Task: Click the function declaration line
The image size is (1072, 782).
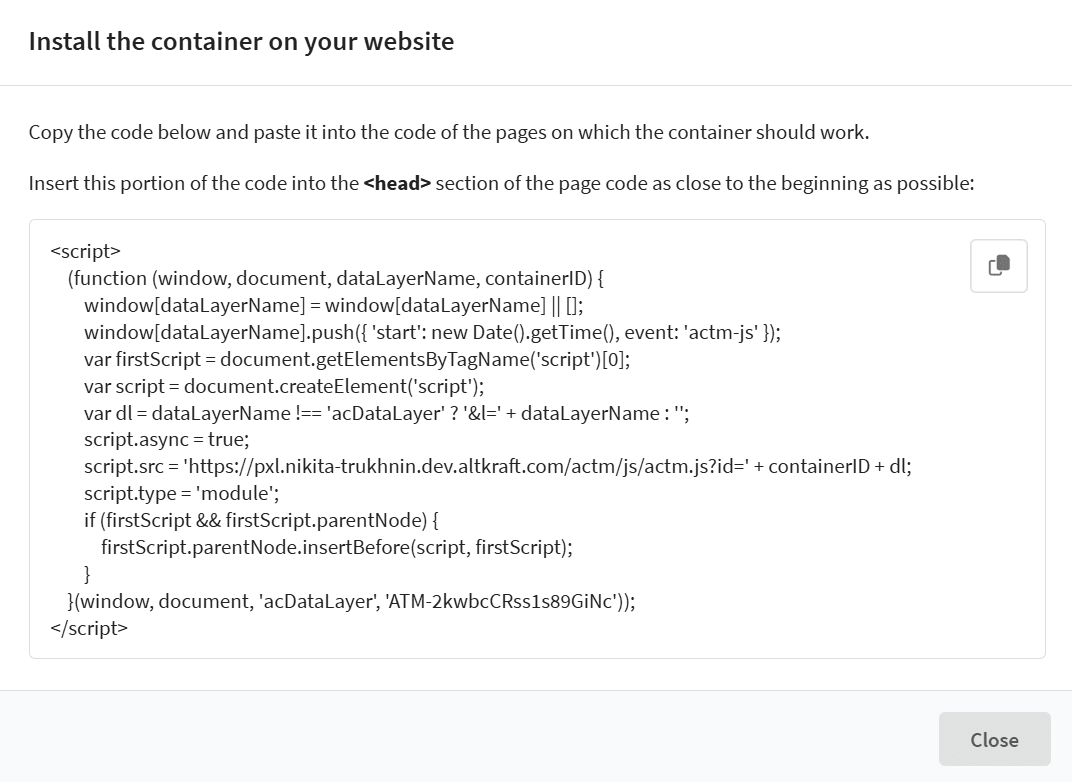Action: click(336, 278)
